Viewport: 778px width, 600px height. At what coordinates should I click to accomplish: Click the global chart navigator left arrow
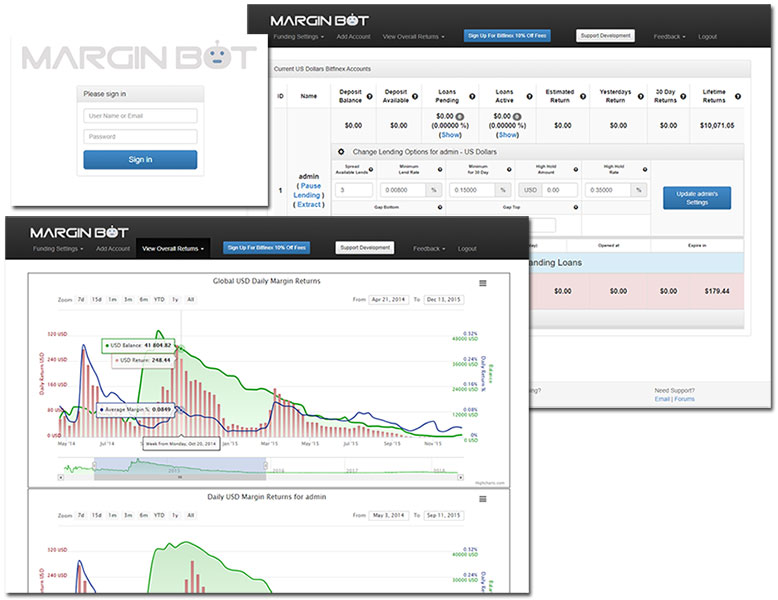coord(61,477)
